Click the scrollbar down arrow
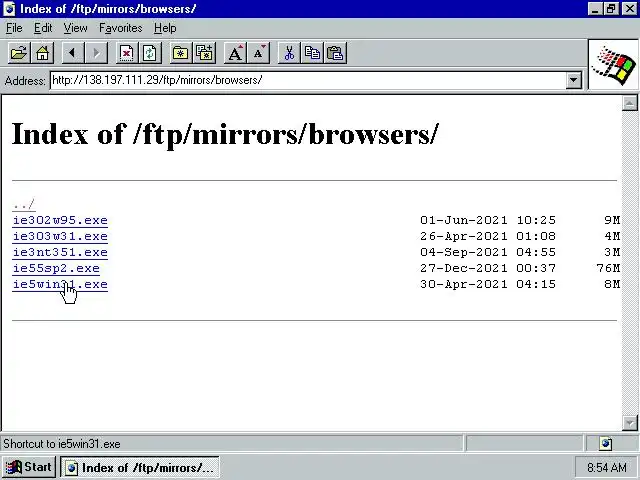This screenshot has height=480, width=640. pyautogui.click(x=630, y=423)
